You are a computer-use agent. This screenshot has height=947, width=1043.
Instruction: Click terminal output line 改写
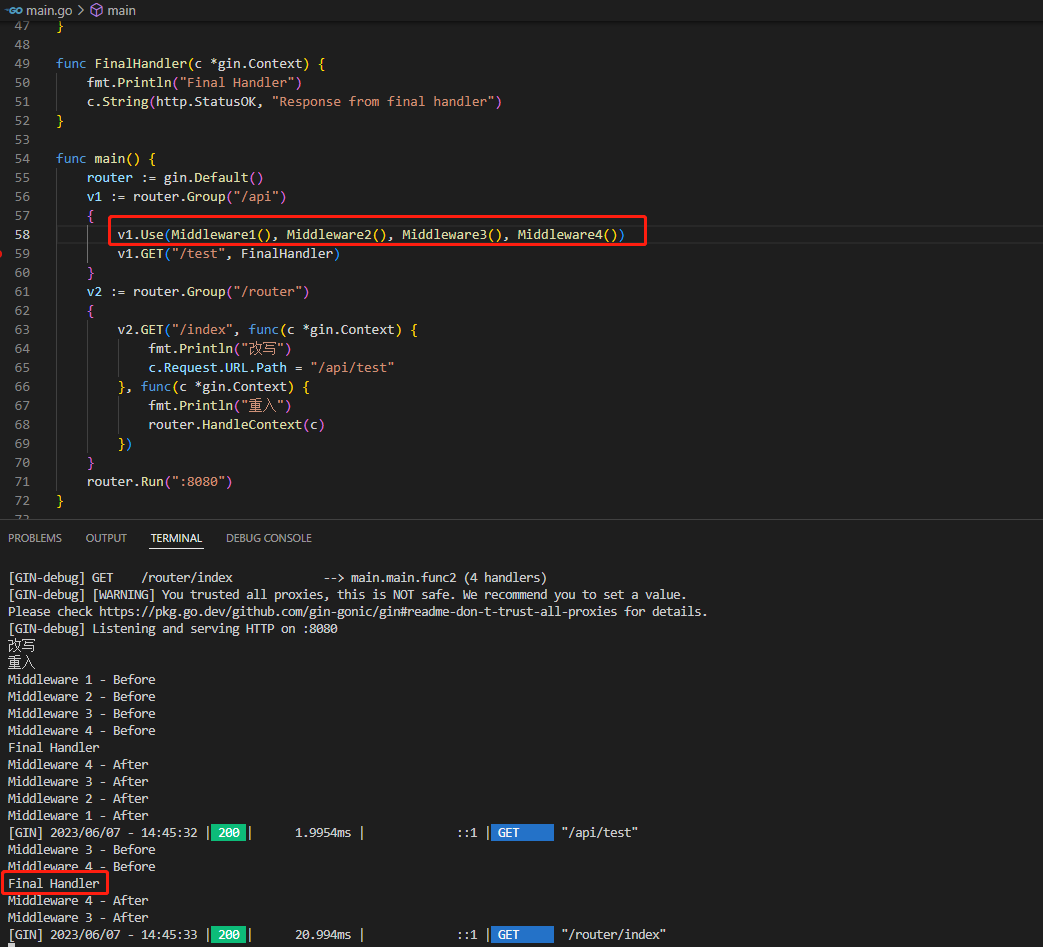(x=21, y=646)
